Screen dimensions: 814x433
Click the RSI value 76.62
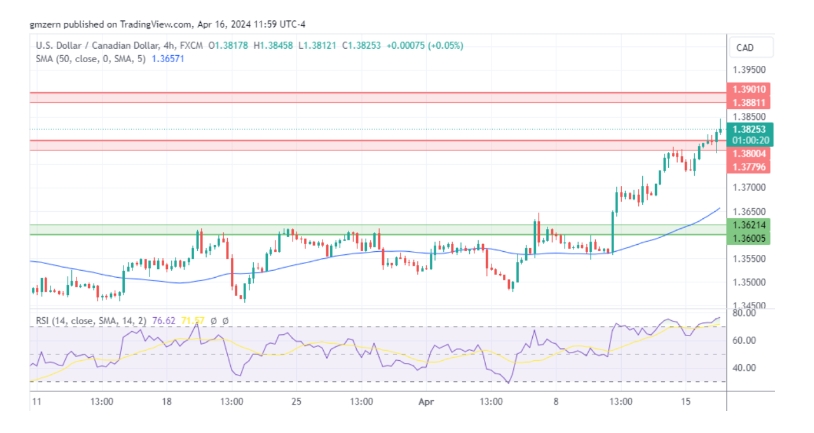(x=164, y=321)
